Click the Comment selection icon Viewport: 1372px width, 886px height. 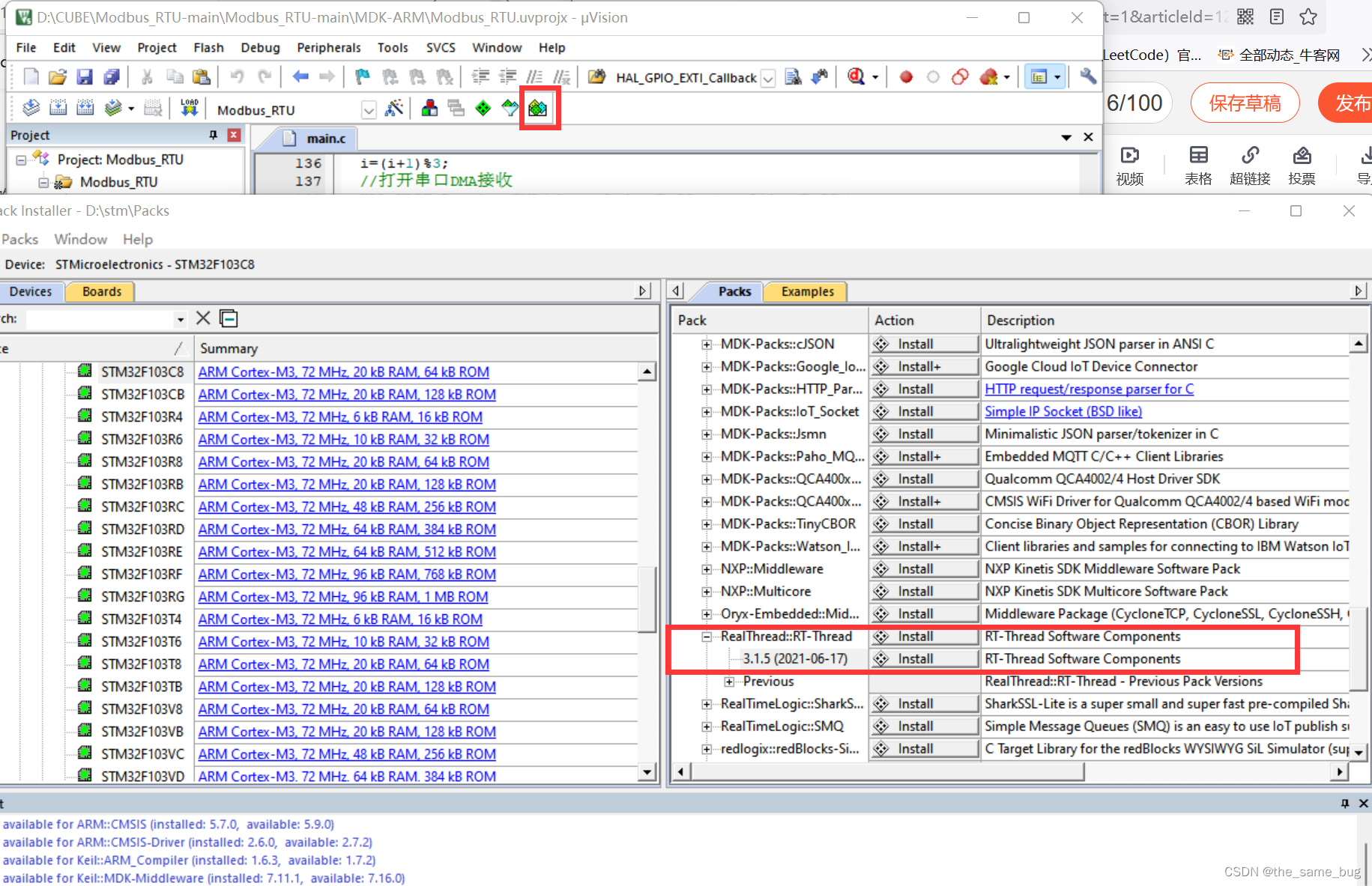click(534, 77)
